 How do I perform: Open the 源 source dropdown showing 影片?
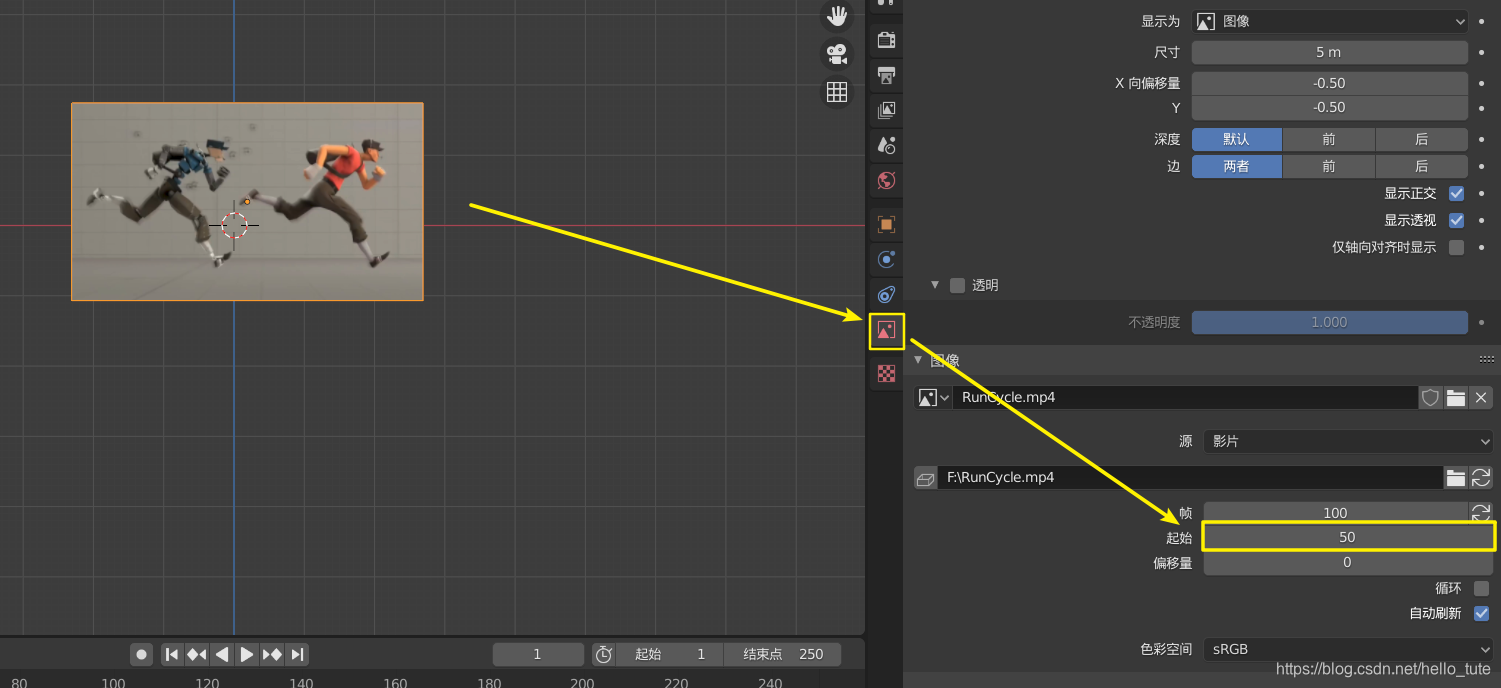pos(1348,441)
